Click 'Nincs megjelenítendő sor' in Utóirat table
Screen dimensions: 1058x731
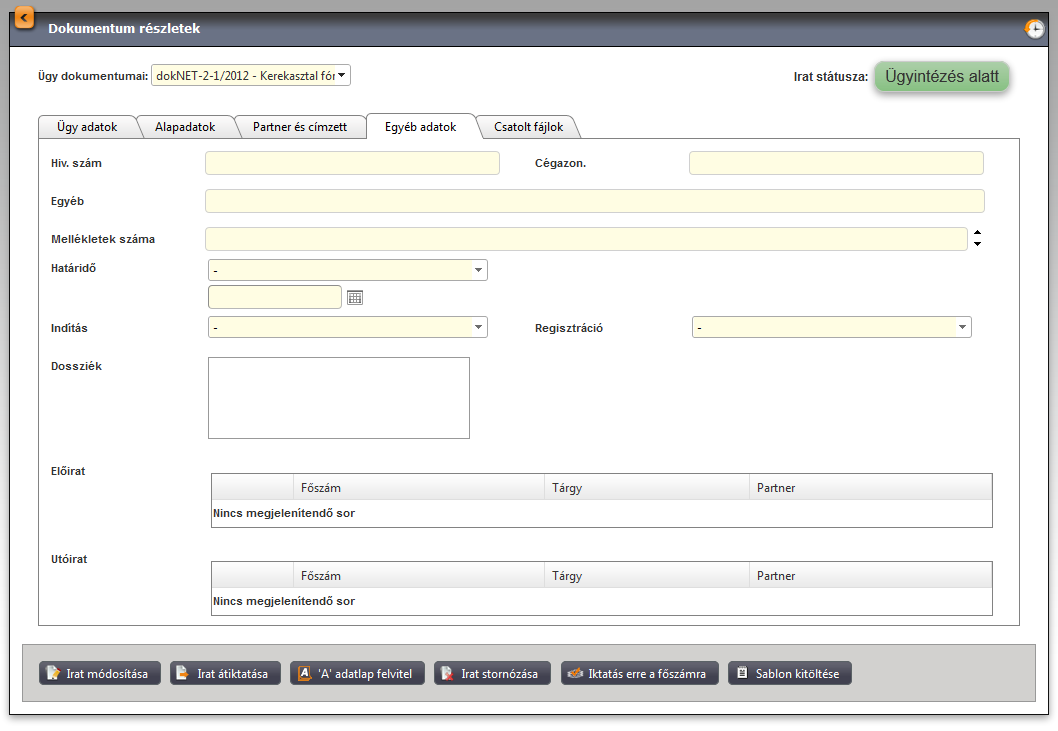pyautogui.click(x=284, y=601)
